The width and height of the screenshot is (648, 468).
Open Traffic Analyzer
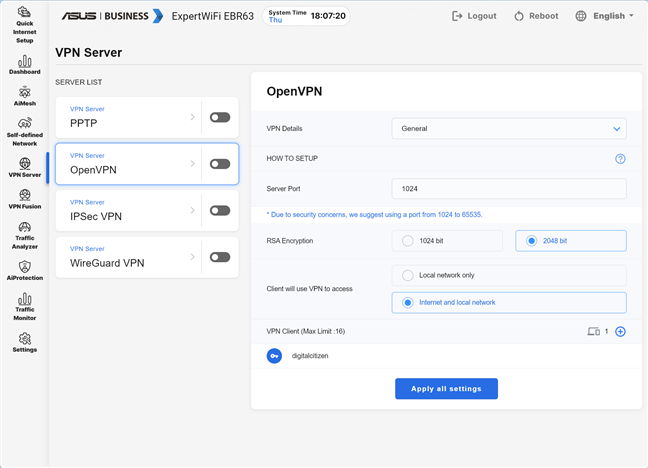coord(24,236)
